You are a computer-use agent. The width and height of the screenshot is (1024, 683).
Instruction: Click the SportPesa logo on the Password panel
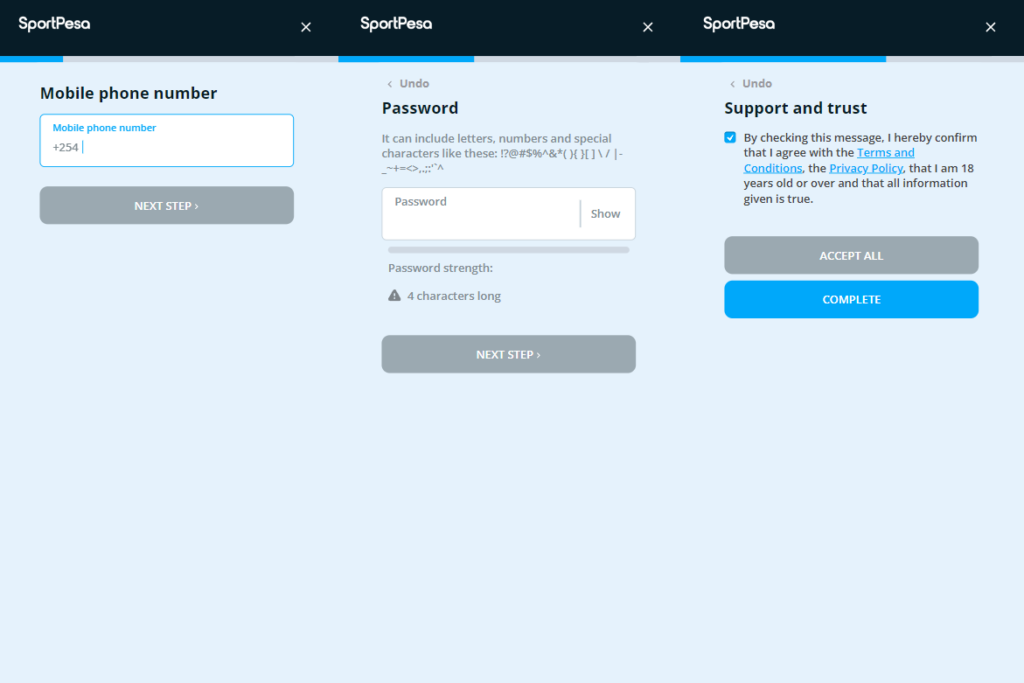click(396, 23)
